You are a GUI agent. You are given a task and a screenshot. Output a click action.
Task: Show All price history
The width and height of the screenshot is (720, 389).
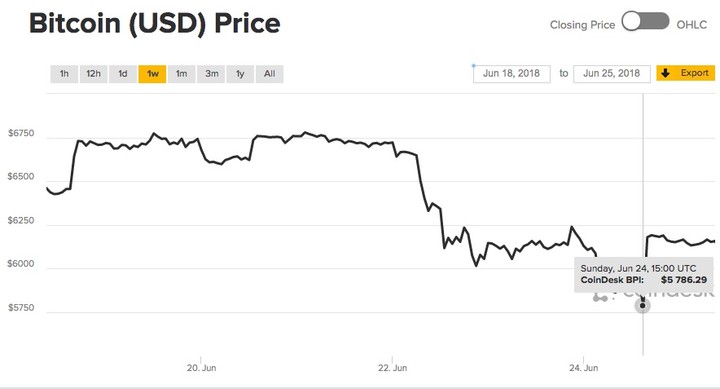270,74
